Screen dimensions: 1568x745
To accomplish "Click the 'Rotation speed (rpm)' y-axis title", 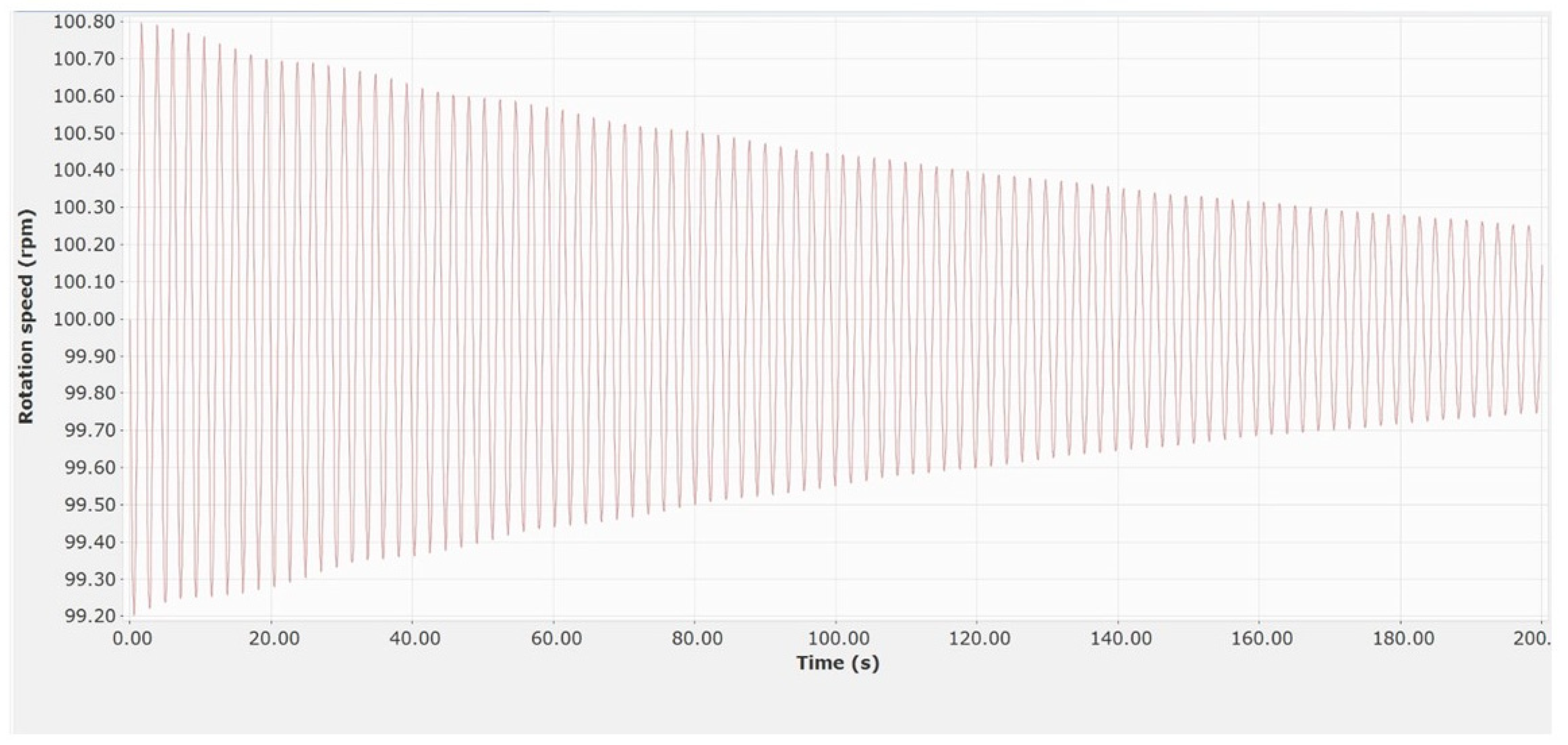I will click(26, 317).
